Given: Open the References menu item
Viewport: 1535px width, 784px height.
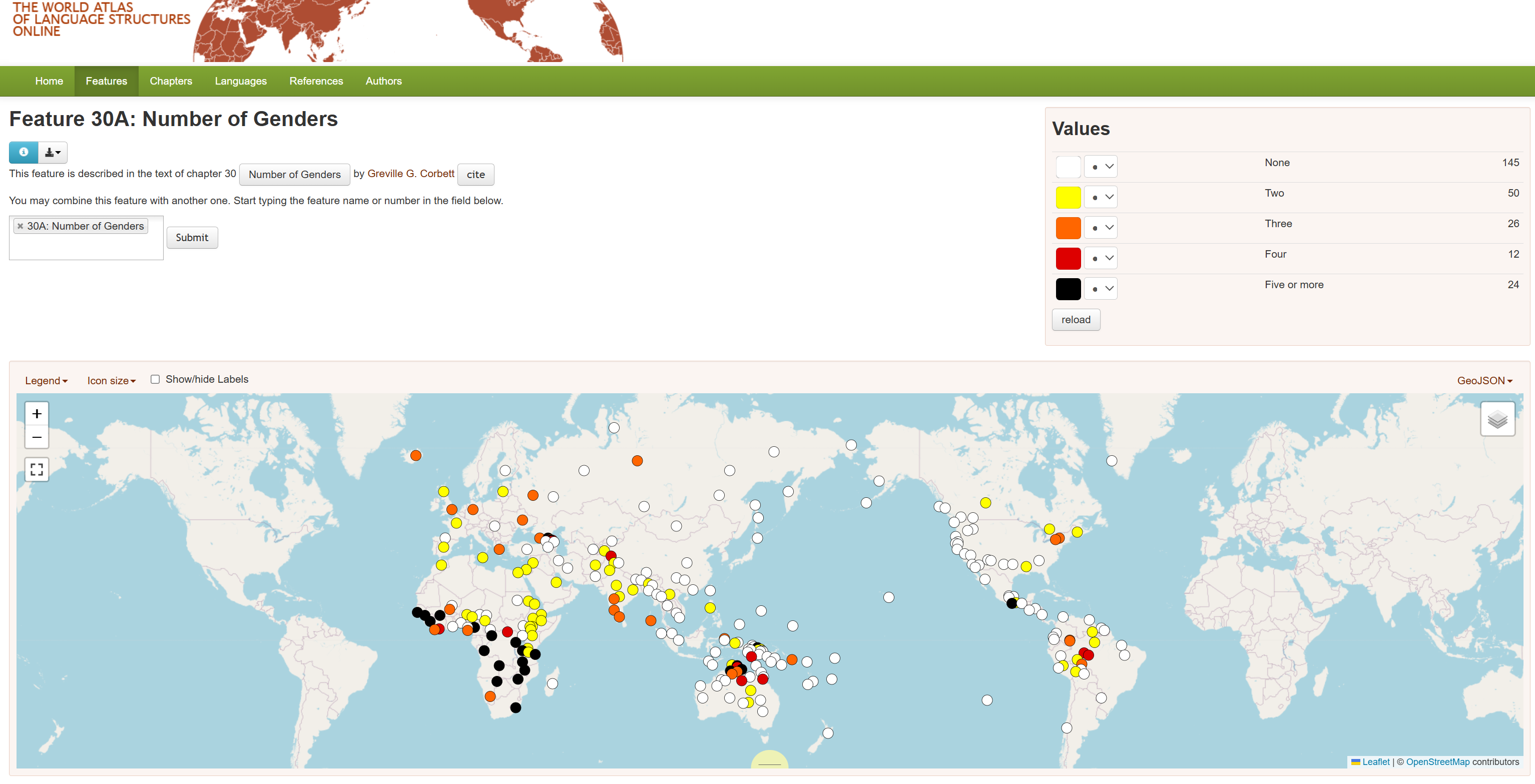Looking at the screenshot, I should coord(316,81).
